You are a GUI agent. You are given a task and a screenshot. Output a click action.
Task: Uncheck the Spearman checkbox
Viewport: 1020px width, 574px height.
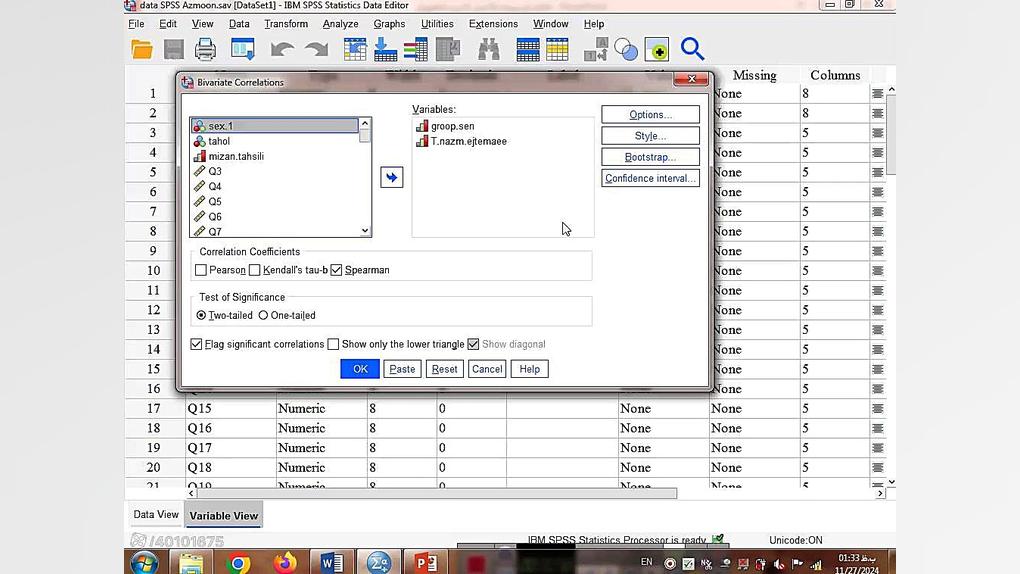336,270
